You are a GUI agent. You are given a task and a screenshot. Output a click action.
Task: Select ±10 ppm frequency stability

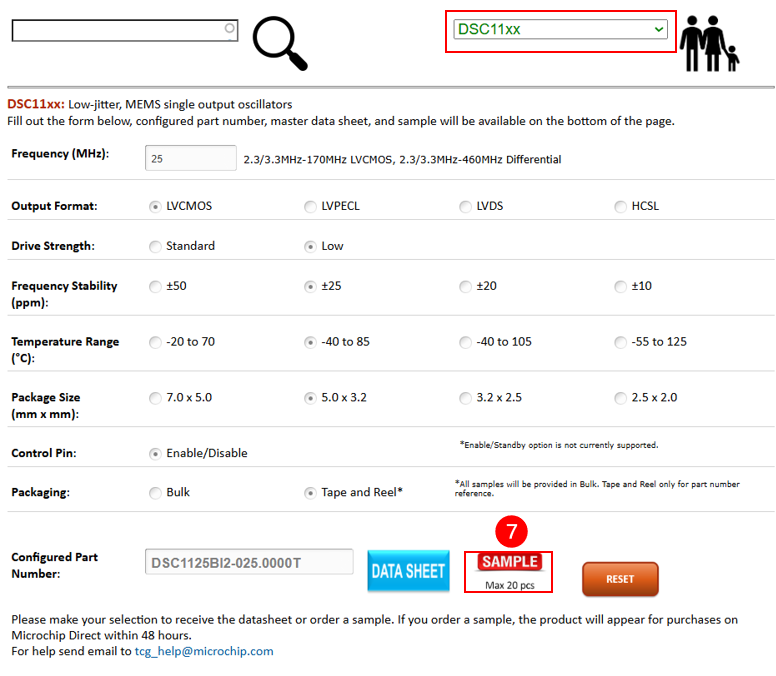coord(620,287)
